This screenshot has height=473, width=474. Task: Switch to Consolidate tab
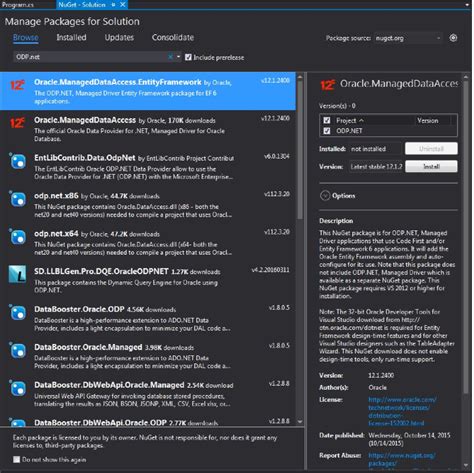173,37
